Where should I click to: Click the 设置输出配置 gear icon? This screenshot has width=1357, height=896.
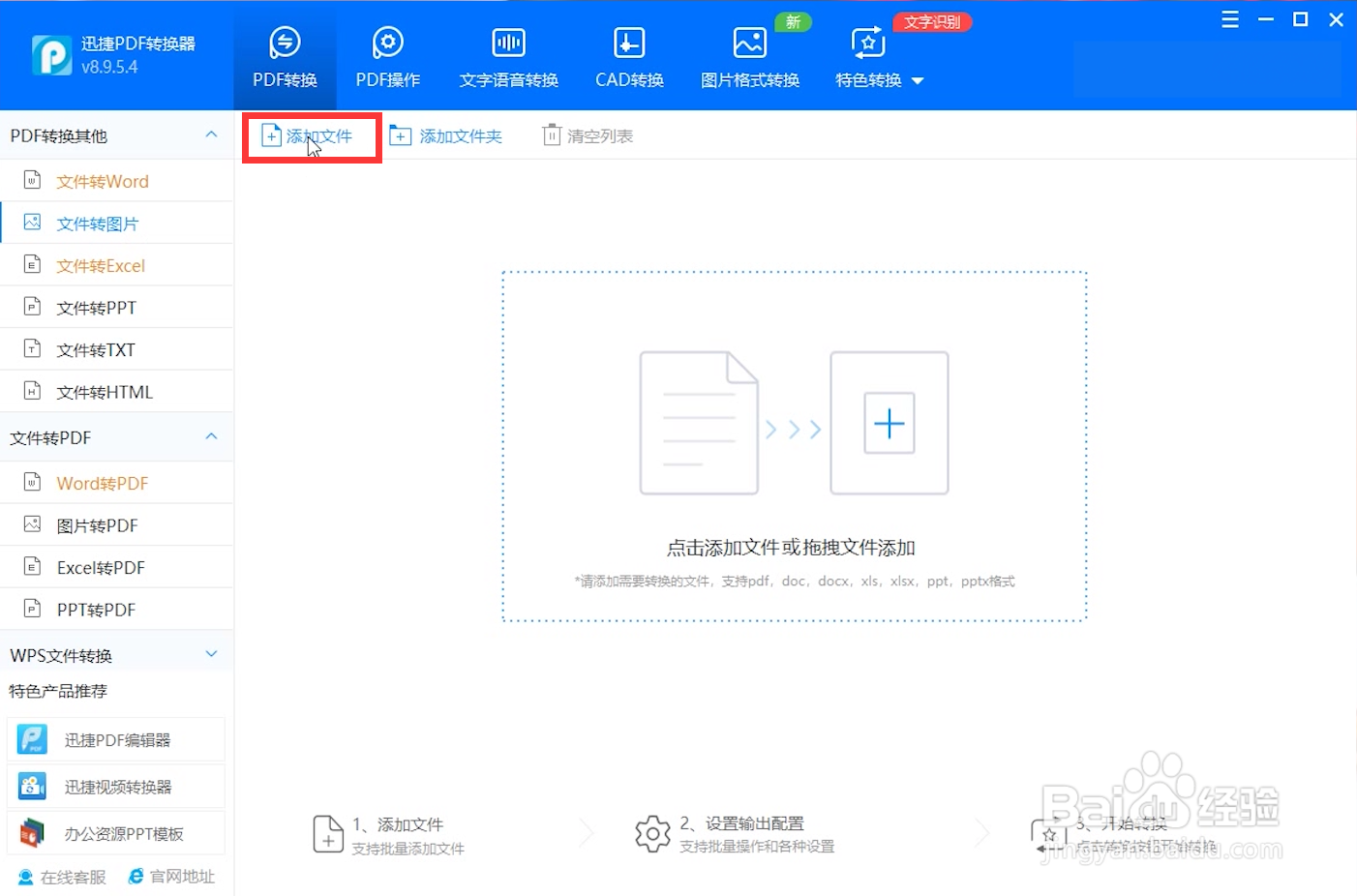[x=651, y=833]
